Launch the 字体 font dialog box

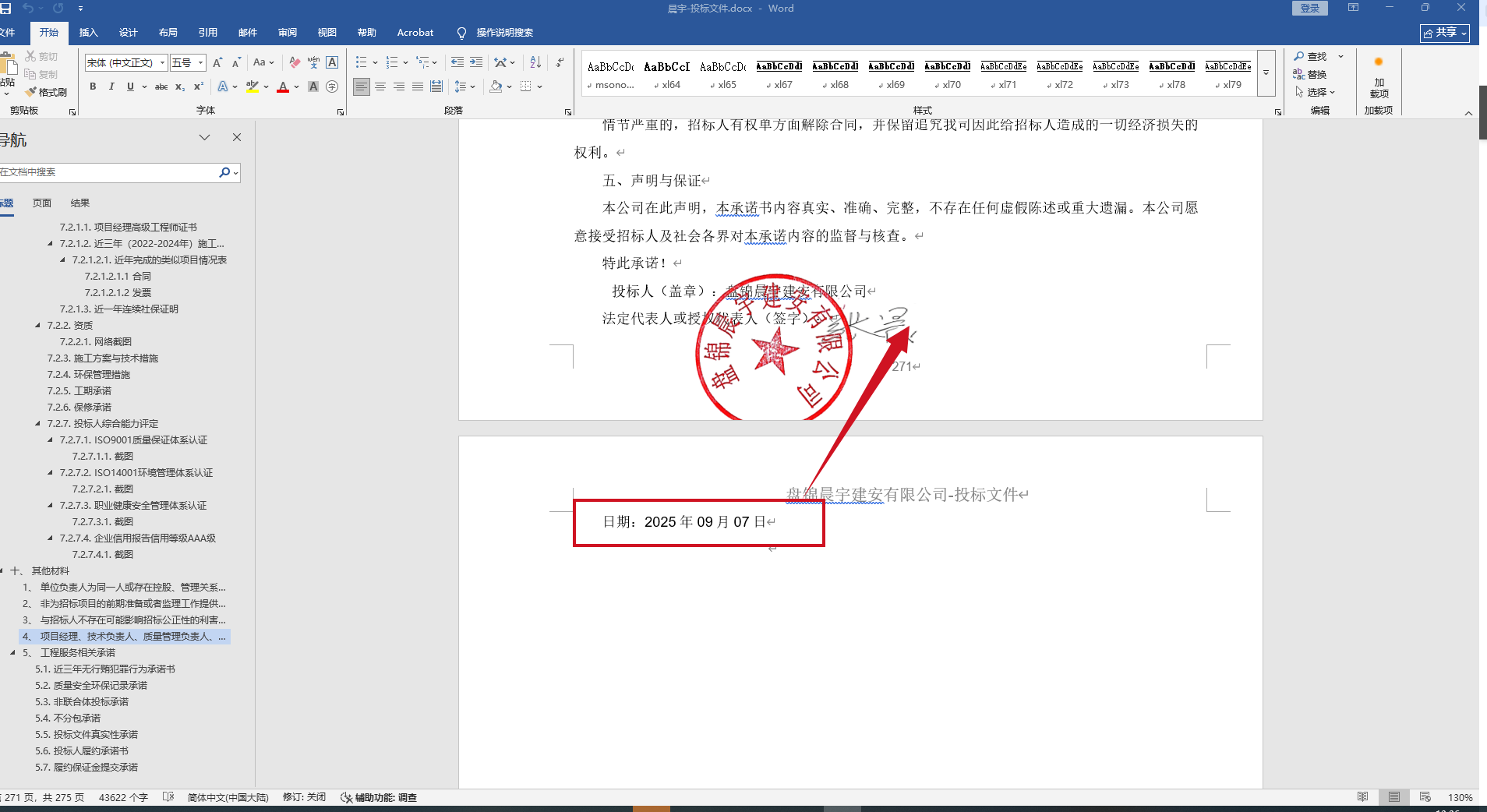coord(341,112)
